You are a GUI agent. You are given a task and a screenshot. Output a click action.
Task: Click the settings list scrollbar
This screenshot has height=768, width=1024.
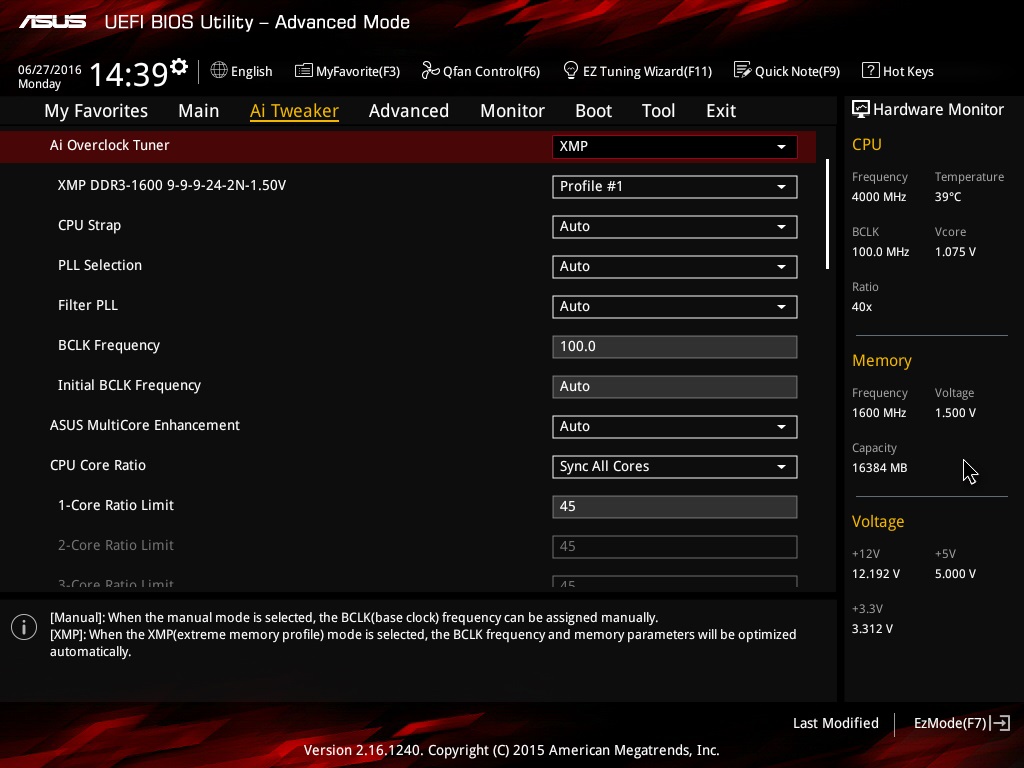827,214
